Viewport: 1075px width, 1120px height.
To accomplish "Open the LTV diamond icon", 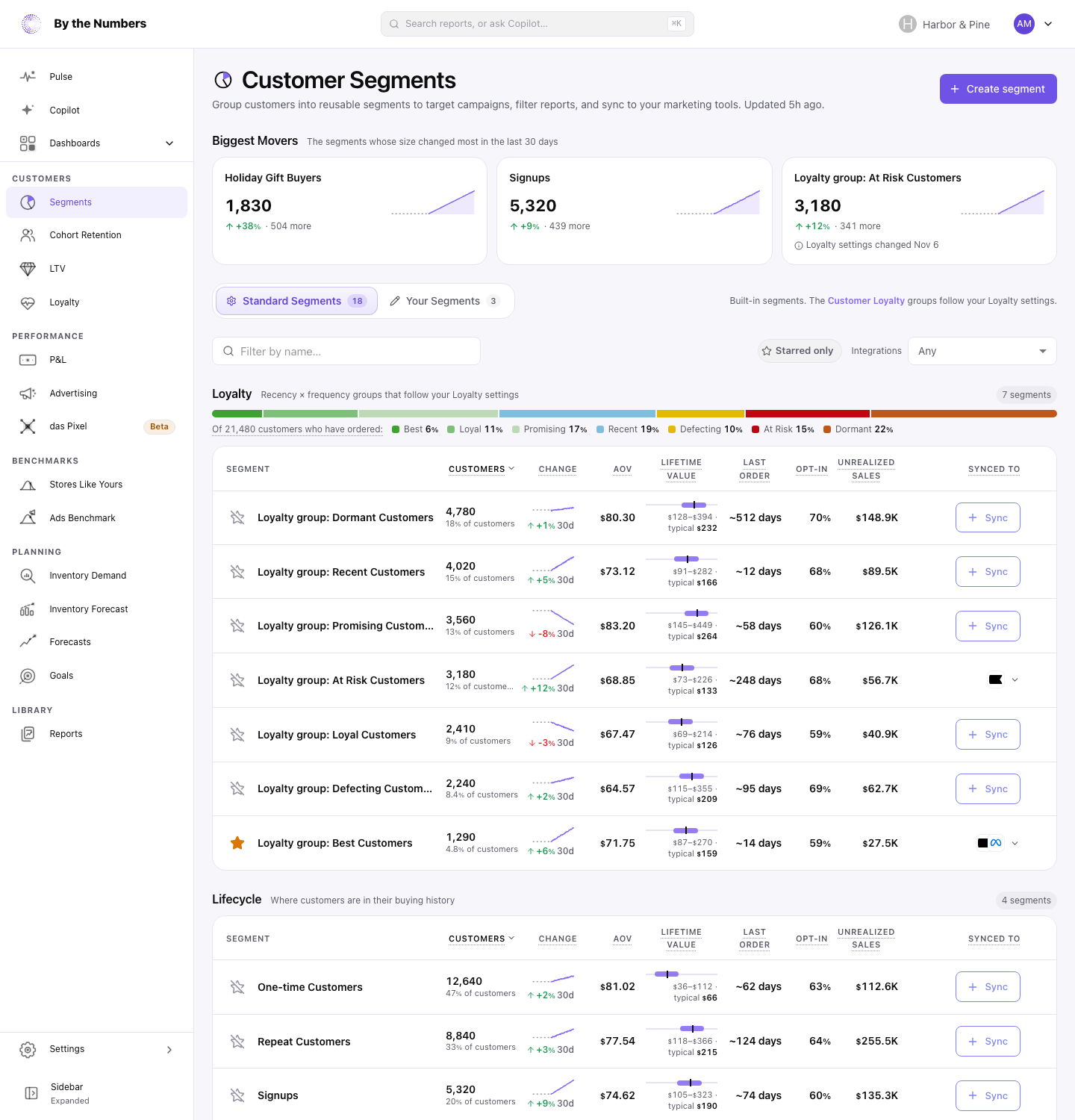I will pos(28,269).
